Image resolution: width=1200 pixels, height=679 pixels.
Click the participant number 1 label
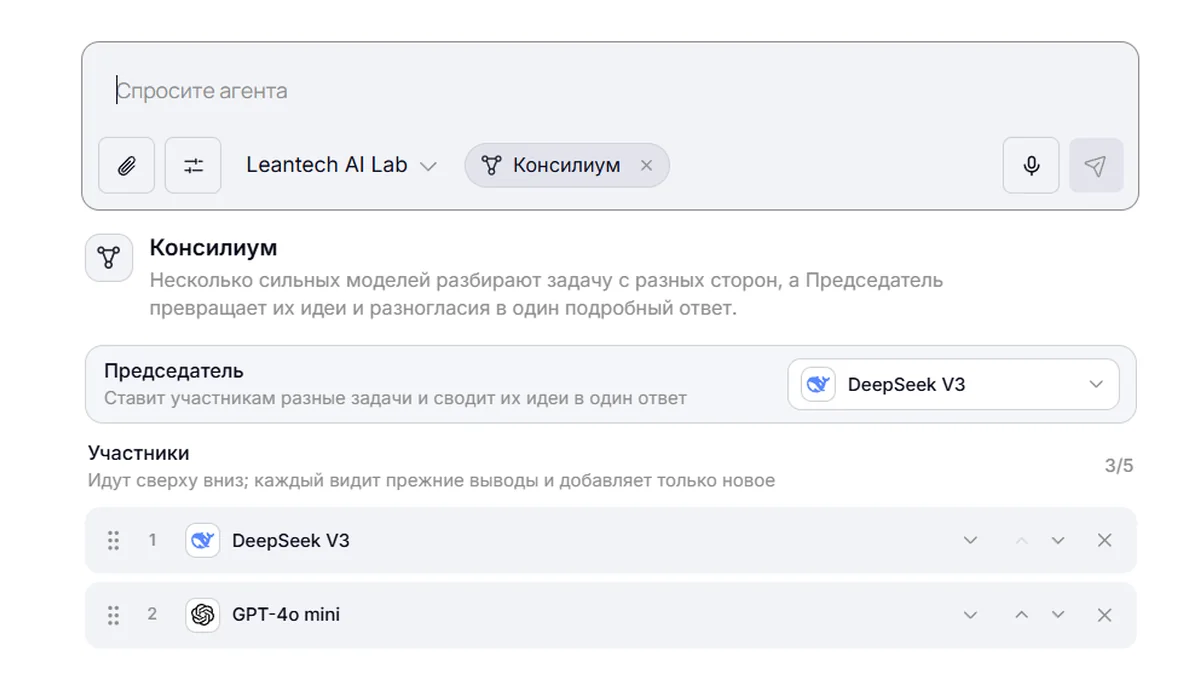pyautogui.click(x=153, y=540)
